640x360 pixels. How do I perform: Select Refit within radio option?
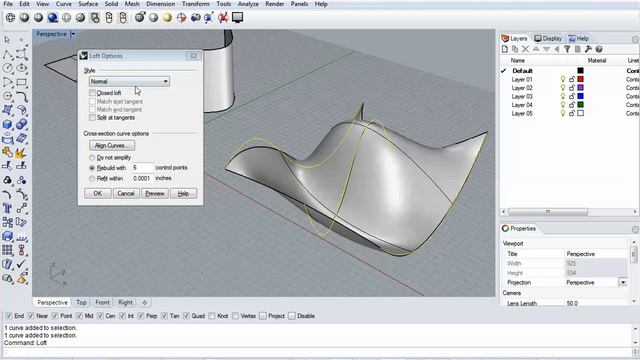(92, 178)
